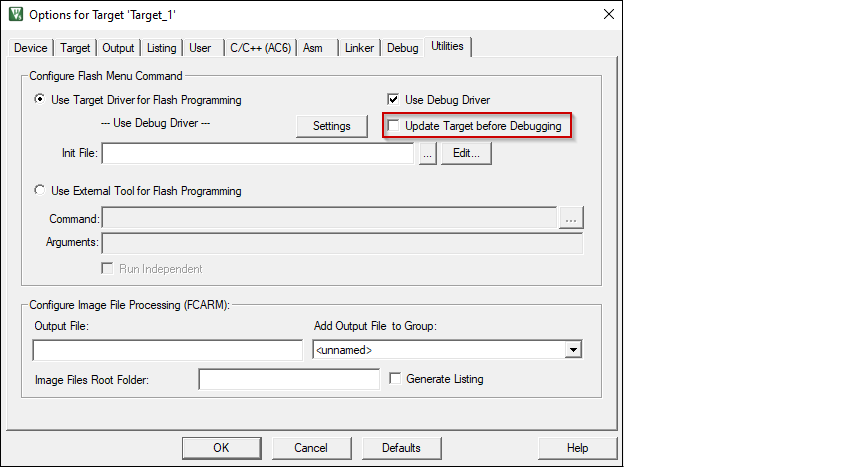The height and width of the screenshot is (467, 862).
Task: Select Use Target Driver for Flash Programming
Action: point(40,100)
